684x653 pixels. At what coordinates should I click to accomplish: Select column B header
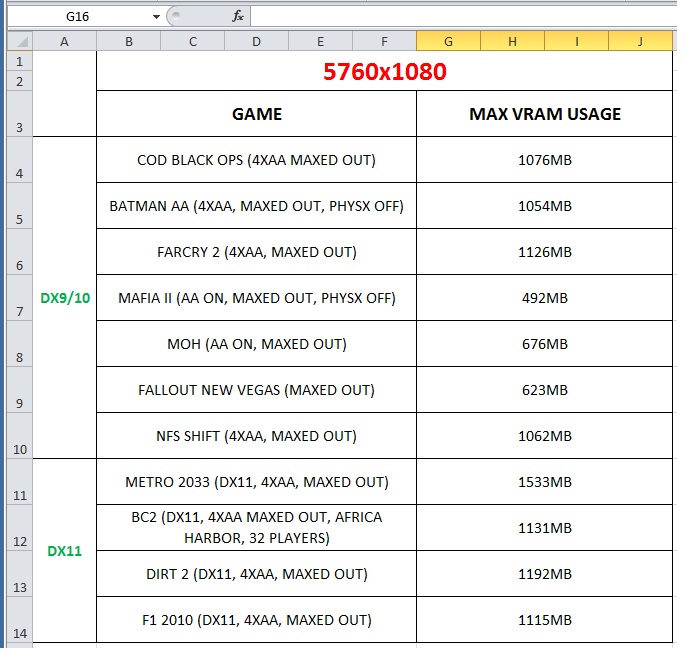pos(129,41)
